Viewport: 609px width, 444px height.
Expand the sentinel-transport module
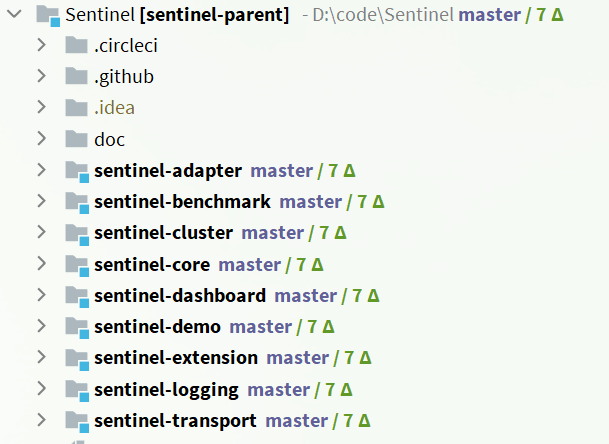[x=41, y=421]
